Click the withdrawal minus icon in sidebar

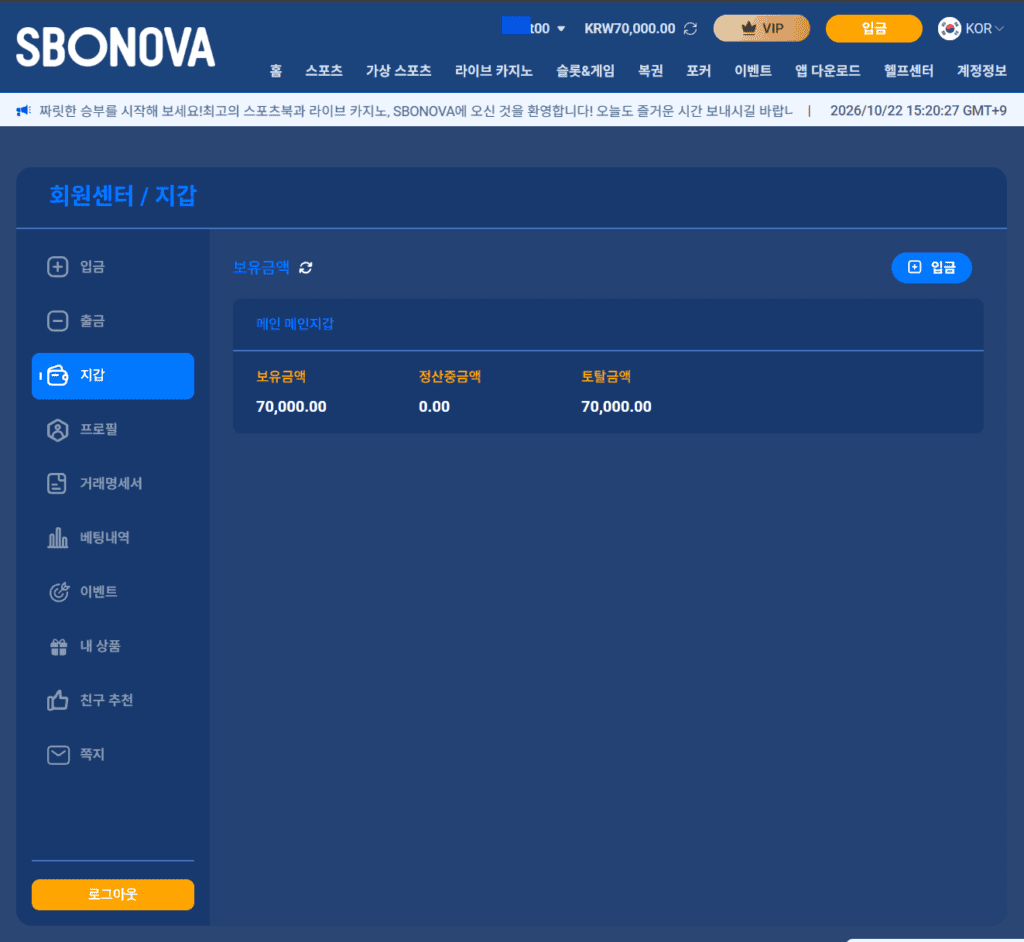click(x=57, y=321)
